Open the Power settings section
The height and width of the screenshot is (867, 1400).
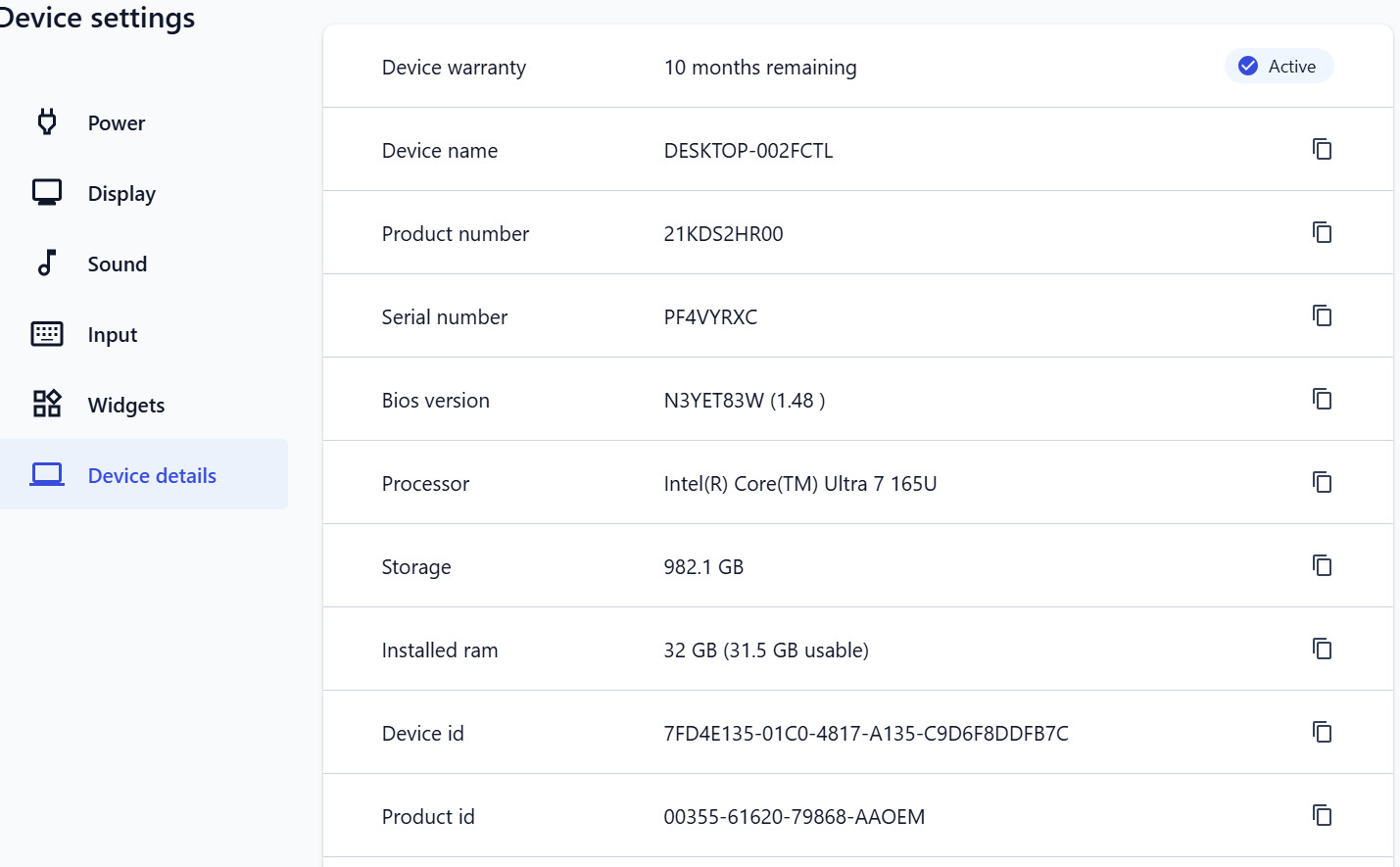tap(144, 122)
